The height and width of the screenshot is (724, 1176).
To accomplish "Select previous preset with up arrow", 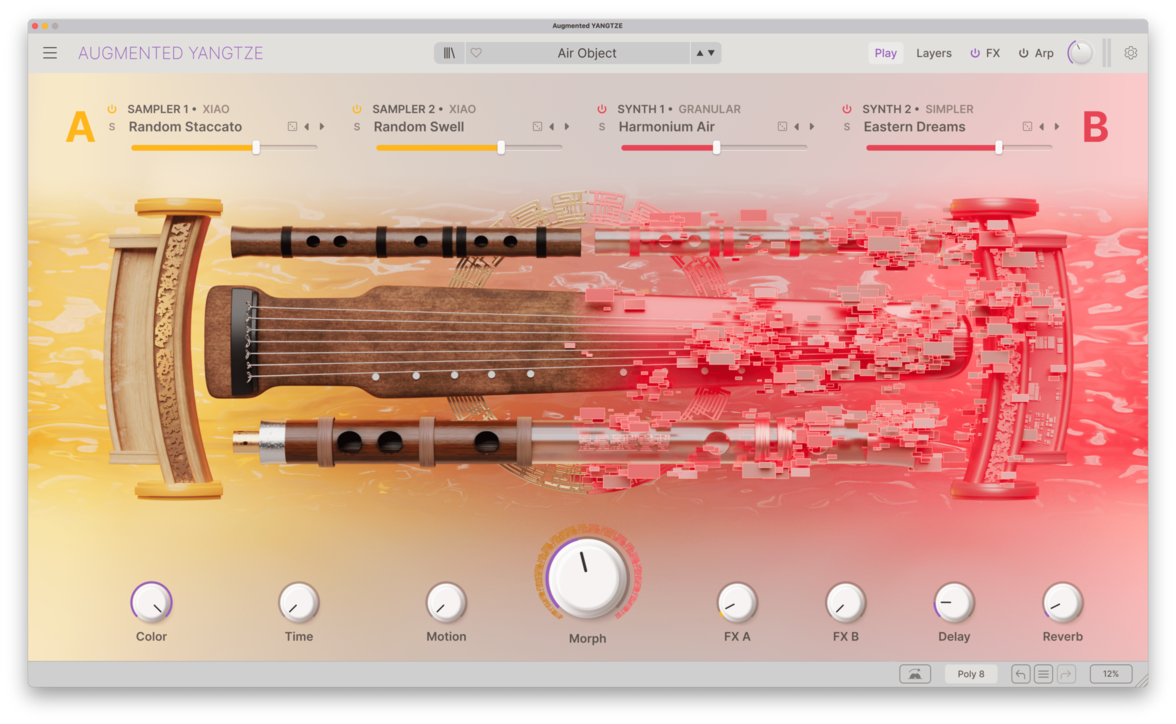I will tap(700, 53).
